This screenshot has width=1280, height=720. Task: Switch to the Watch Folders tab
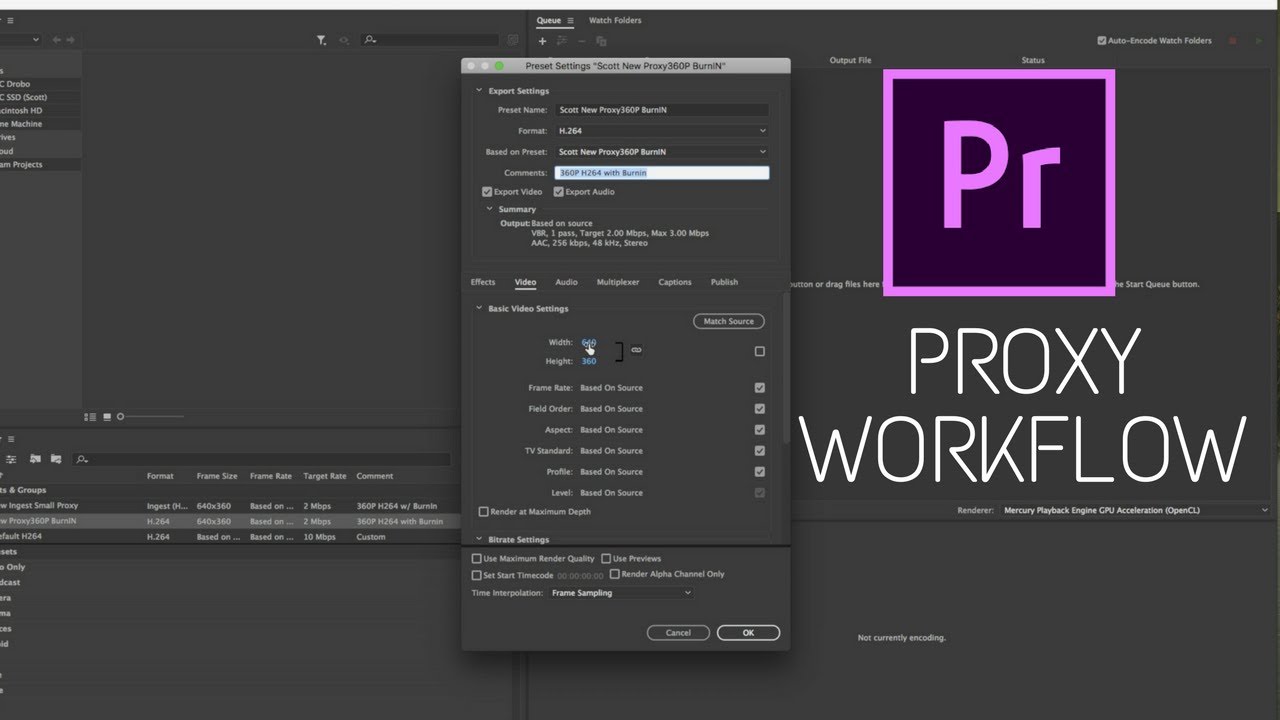(615, 20)
